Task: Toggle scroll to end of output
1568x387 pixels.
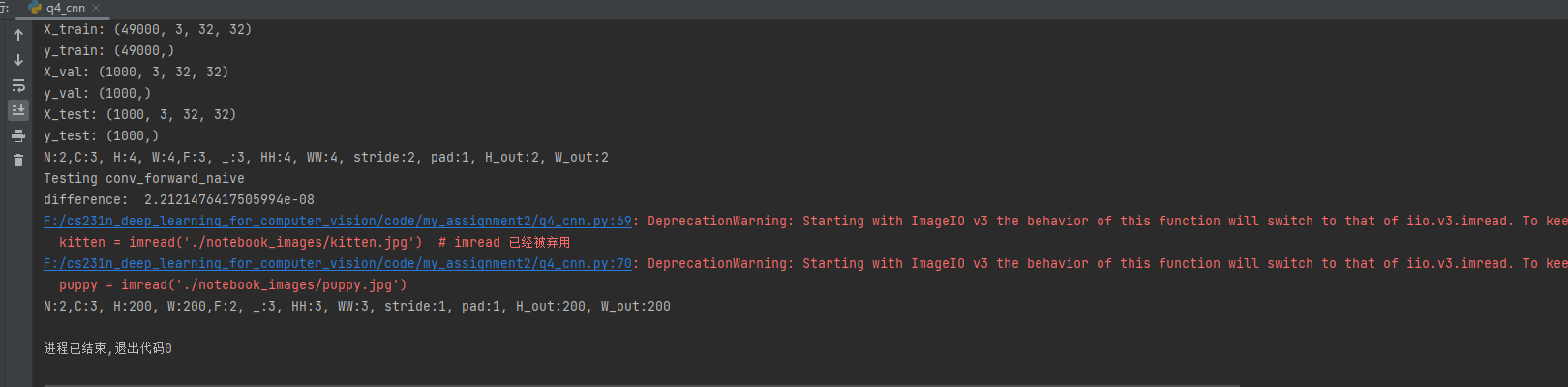Action: click(x=18, y=110)
